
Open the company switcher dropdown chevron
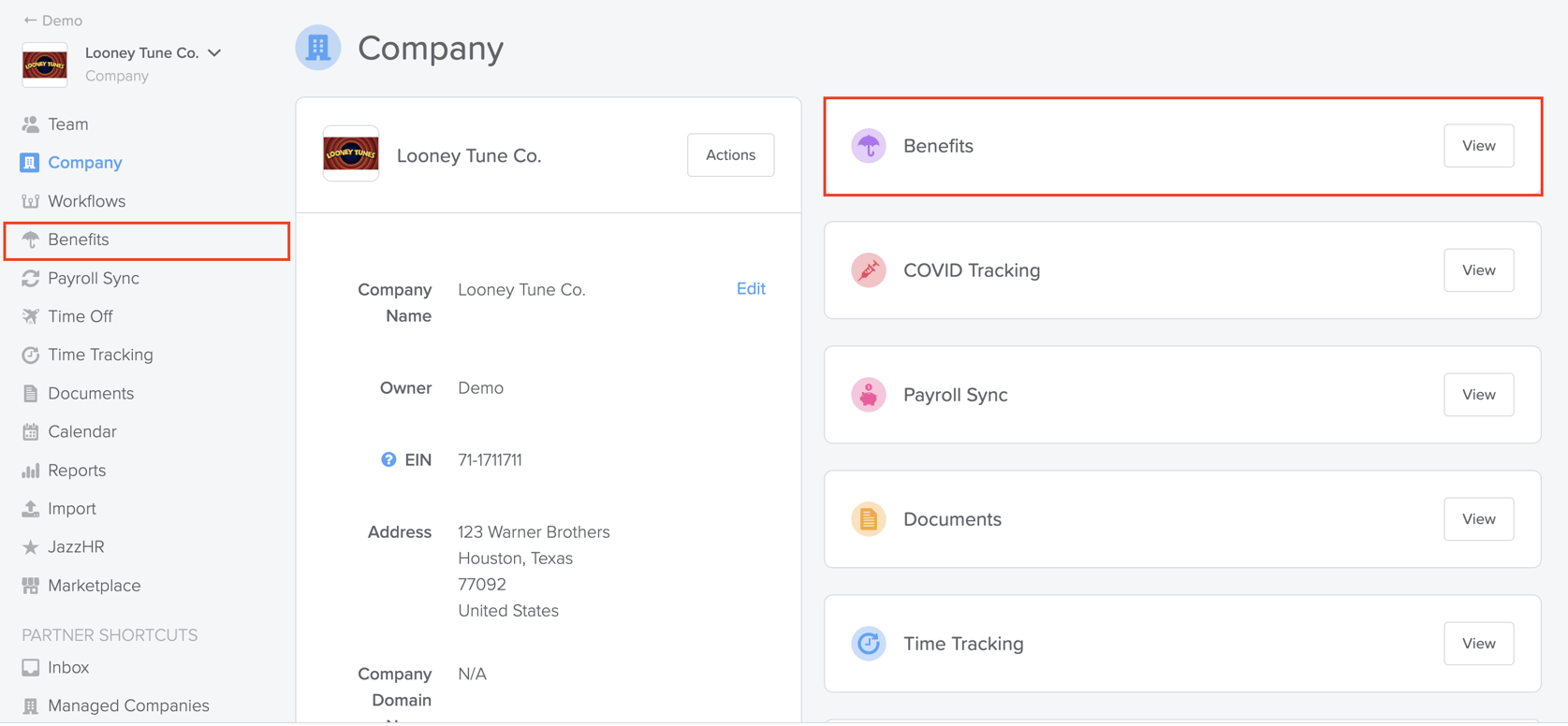pos(214,53)
